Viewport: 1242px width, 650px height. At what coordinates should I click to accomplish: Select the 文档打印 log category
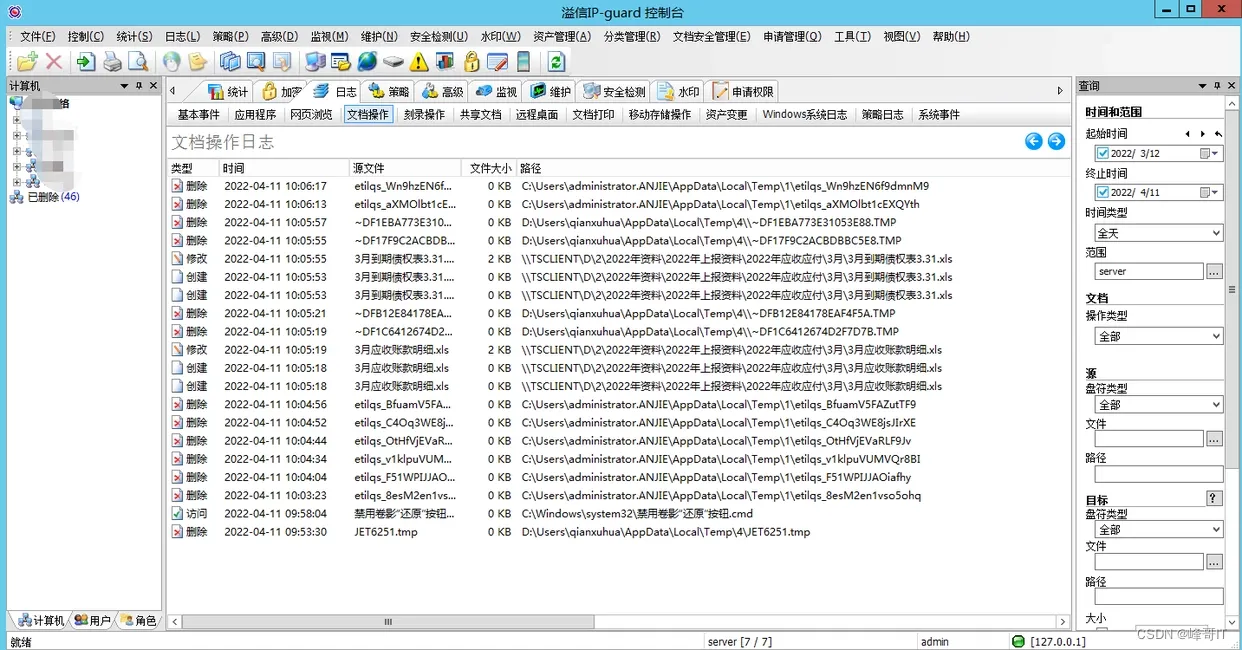(x=593, y=115)
